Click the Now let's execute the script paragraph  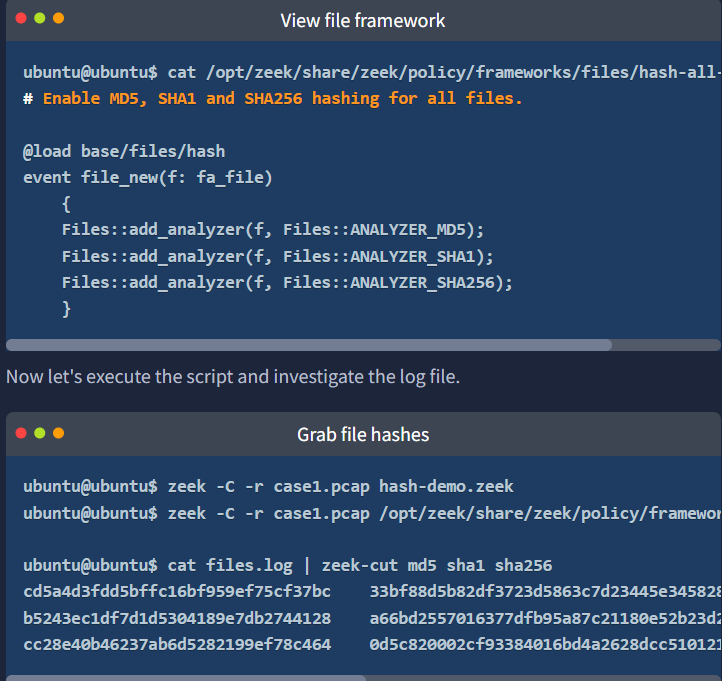pyautogui.click(x=232, y=377)
